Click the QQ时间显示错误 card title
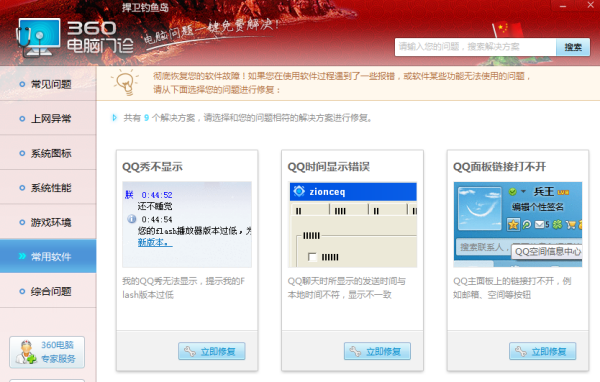This screenshot has width=600, height=382. tap(328, 167)
